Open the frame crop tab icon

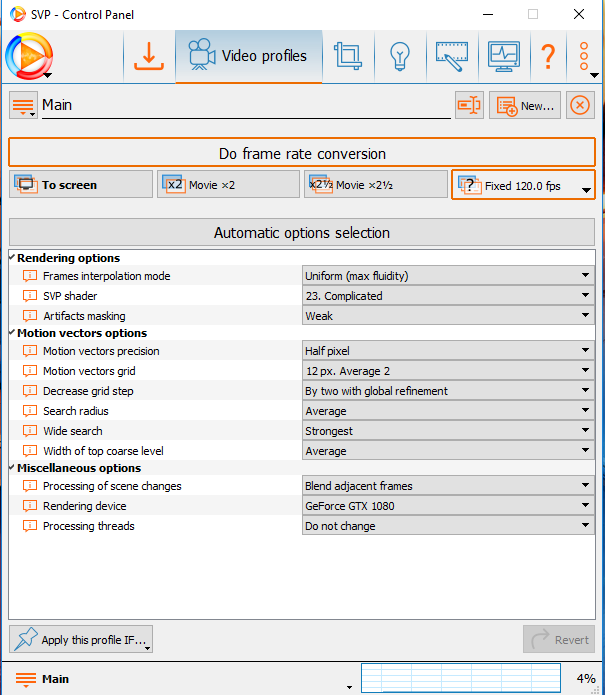tap(349, 56)
